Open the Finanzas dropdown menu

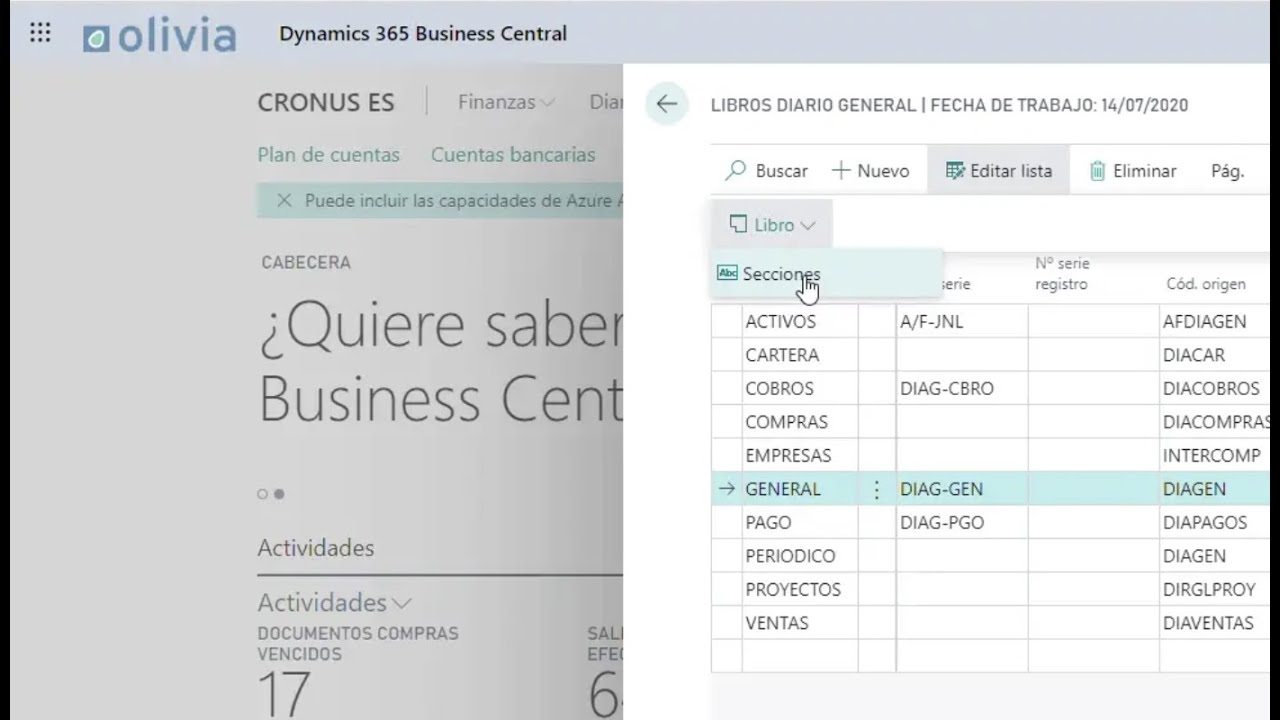pyautogui.click(x=506, y=102)
